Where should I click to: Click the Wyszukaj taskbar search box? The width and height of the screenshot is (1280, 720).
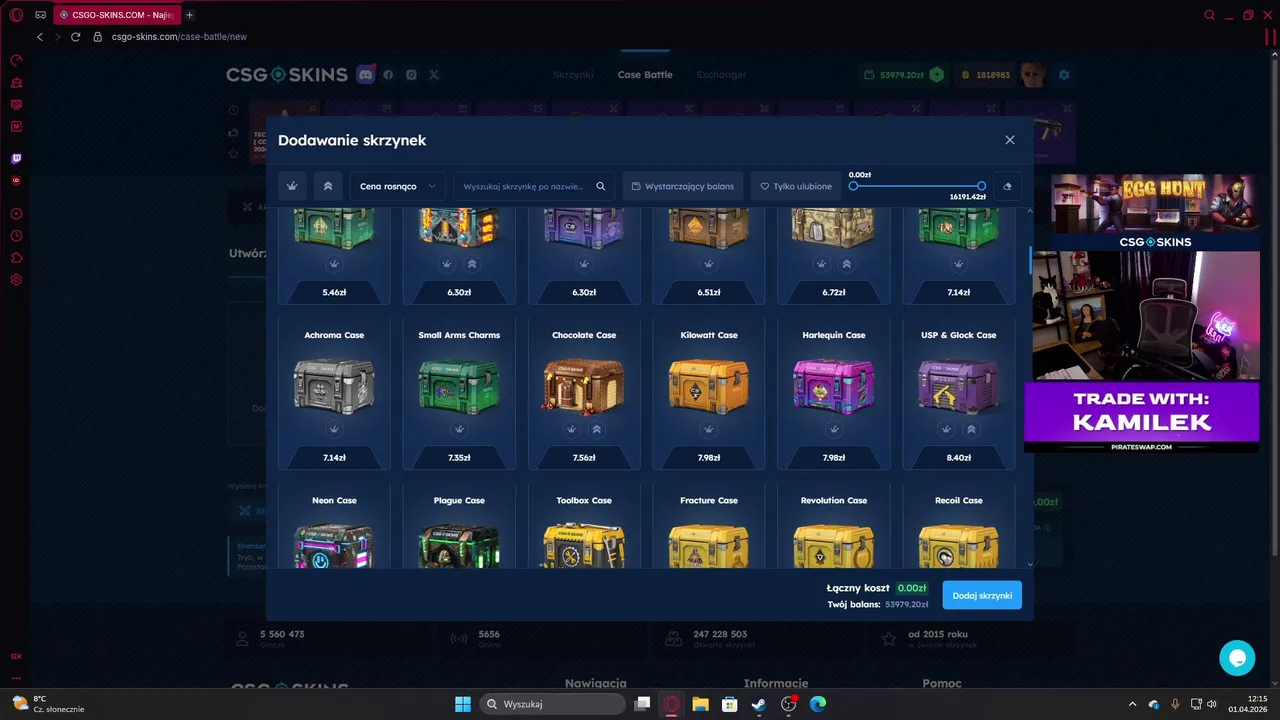(552, 704)
